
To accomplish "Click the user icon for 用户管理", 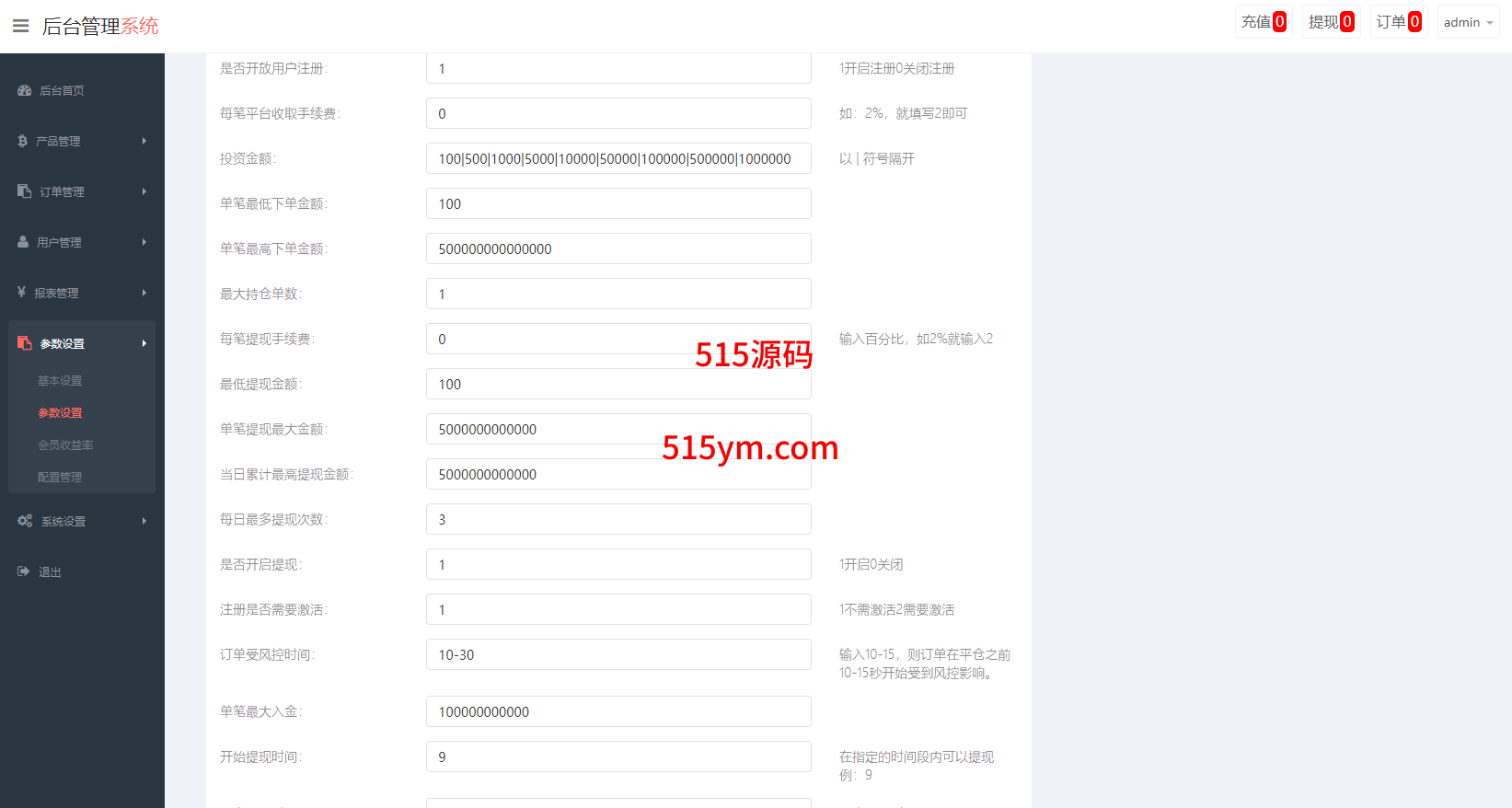I will click(x=23, y=242).
